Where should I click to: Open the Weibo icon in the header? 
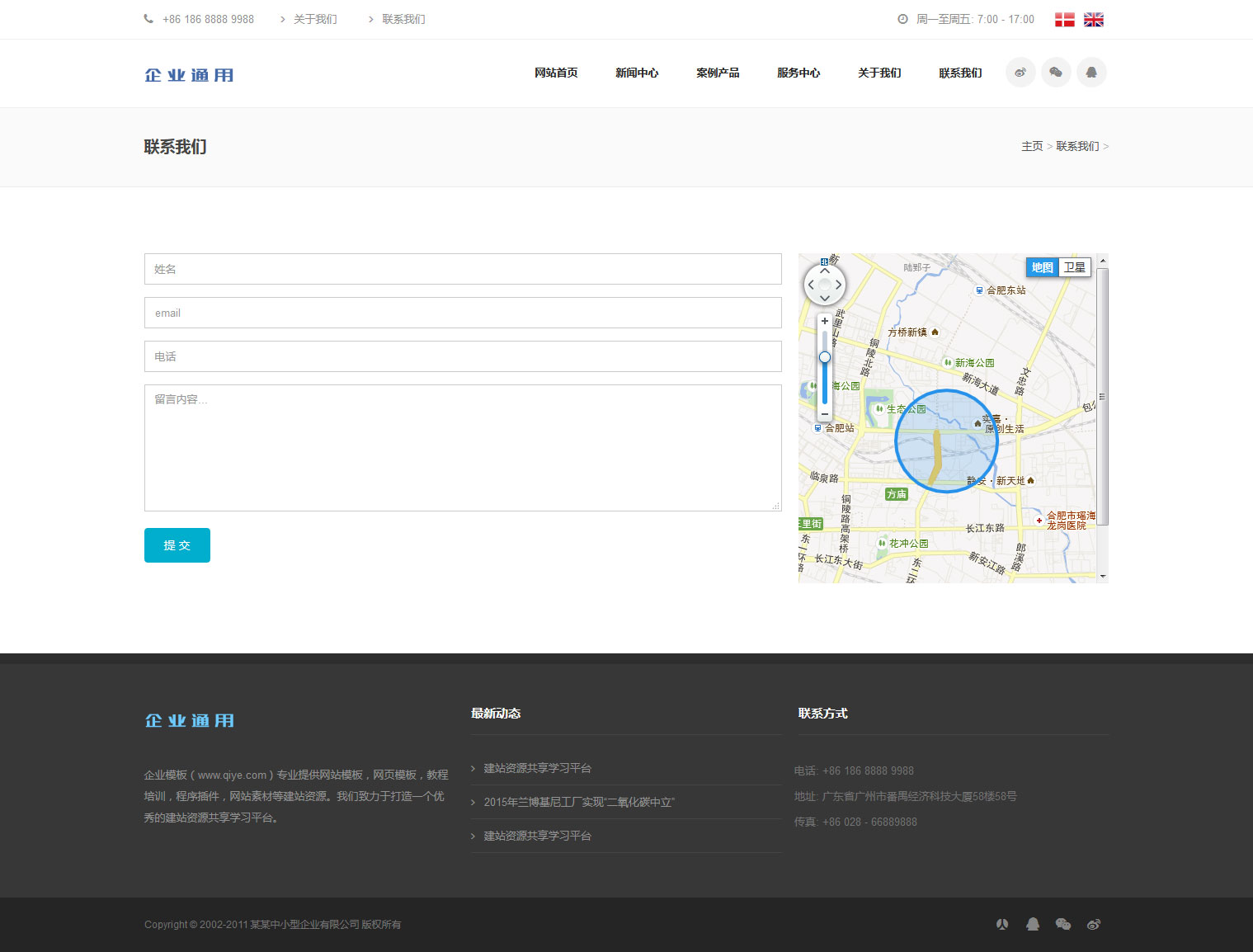tap(1020, 73)
